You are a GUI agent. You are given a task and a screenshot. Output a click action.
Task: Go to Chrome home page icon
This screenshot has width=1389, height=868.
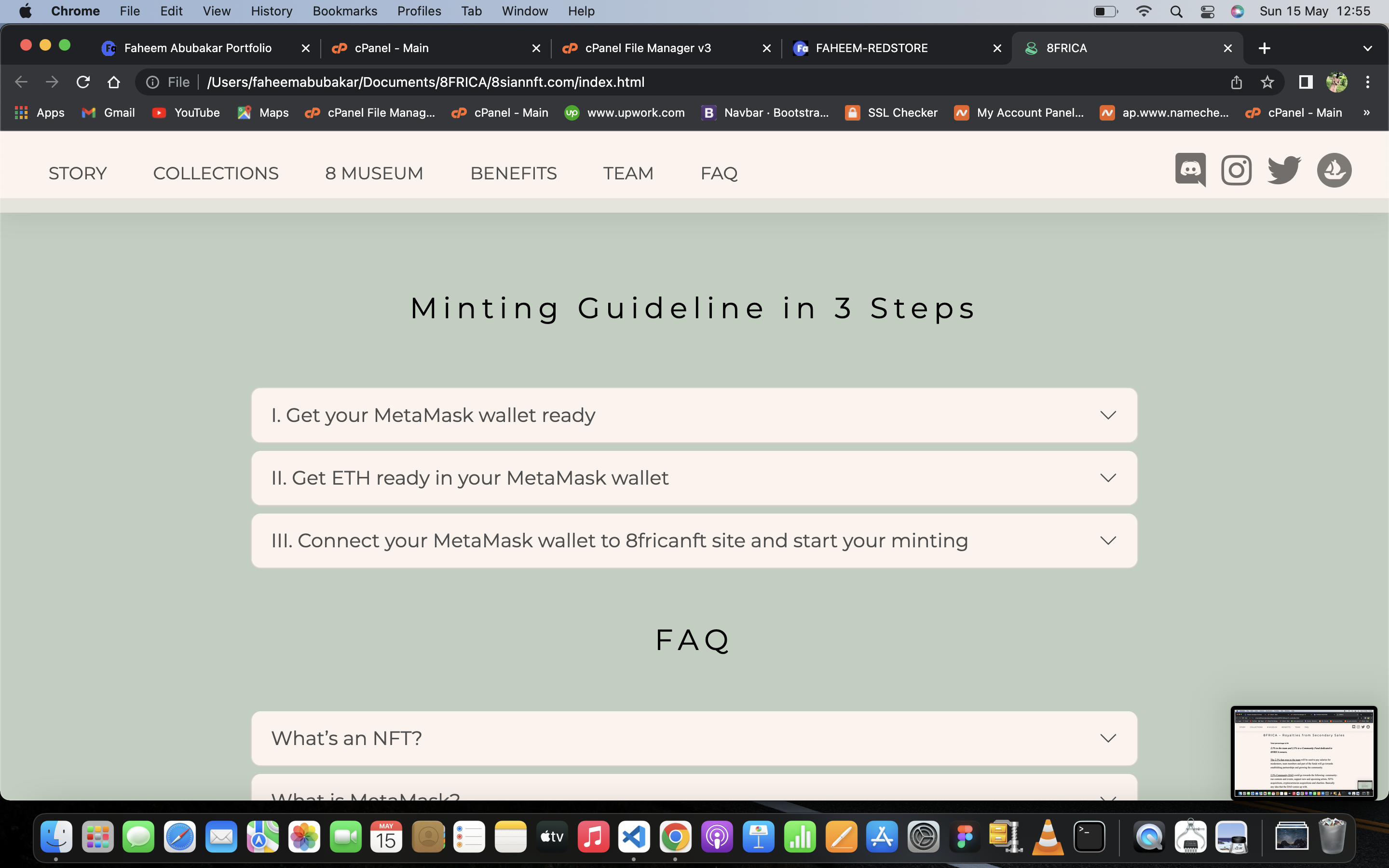pyautogui.click(x=114, y=82)
